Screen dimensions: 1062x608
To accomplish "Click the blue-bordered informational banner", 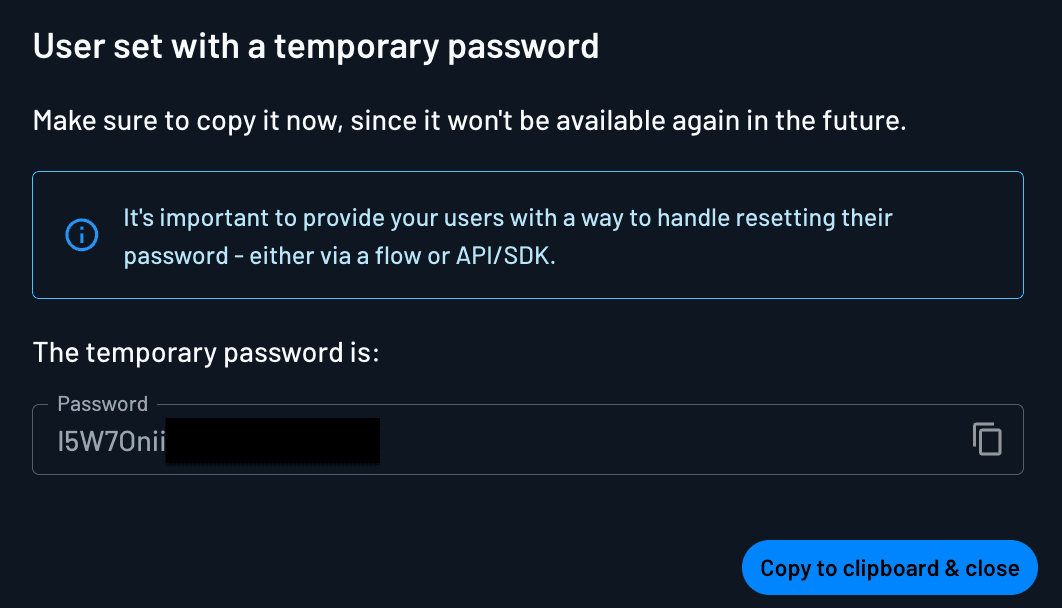I will coord(528,235).
